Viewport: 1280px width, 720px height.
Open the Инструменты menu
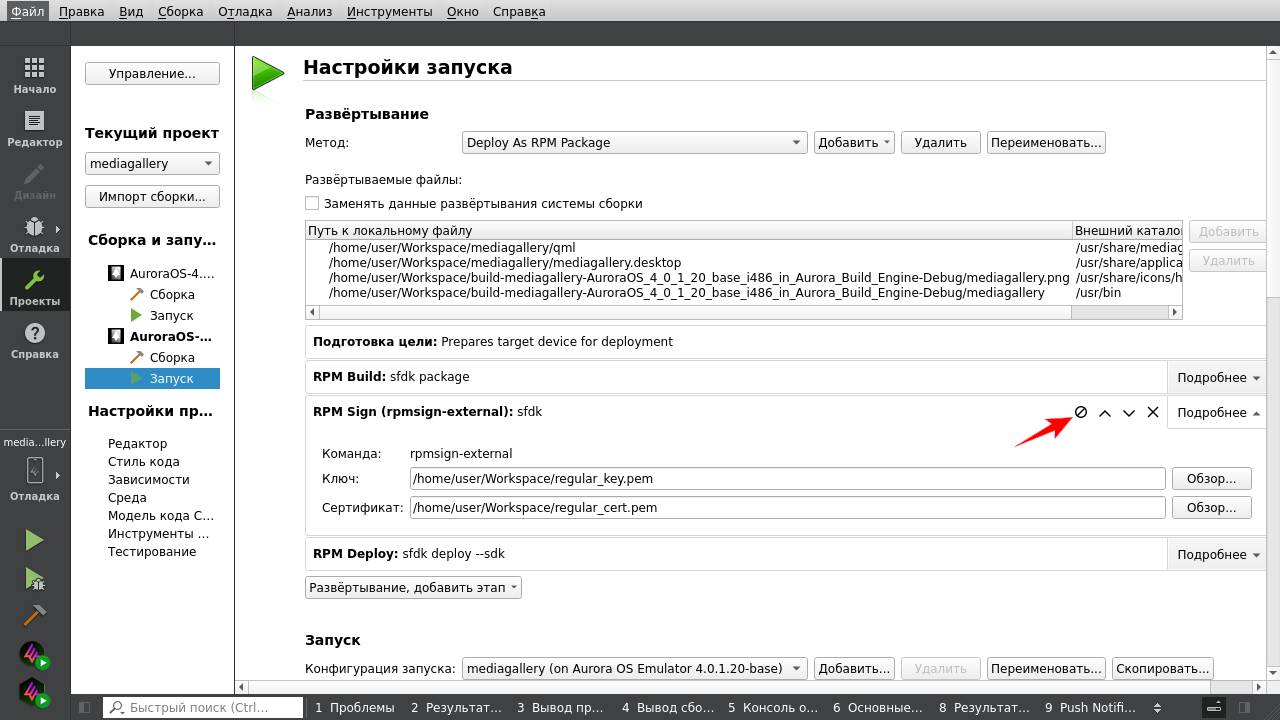(x=389, y=12)
